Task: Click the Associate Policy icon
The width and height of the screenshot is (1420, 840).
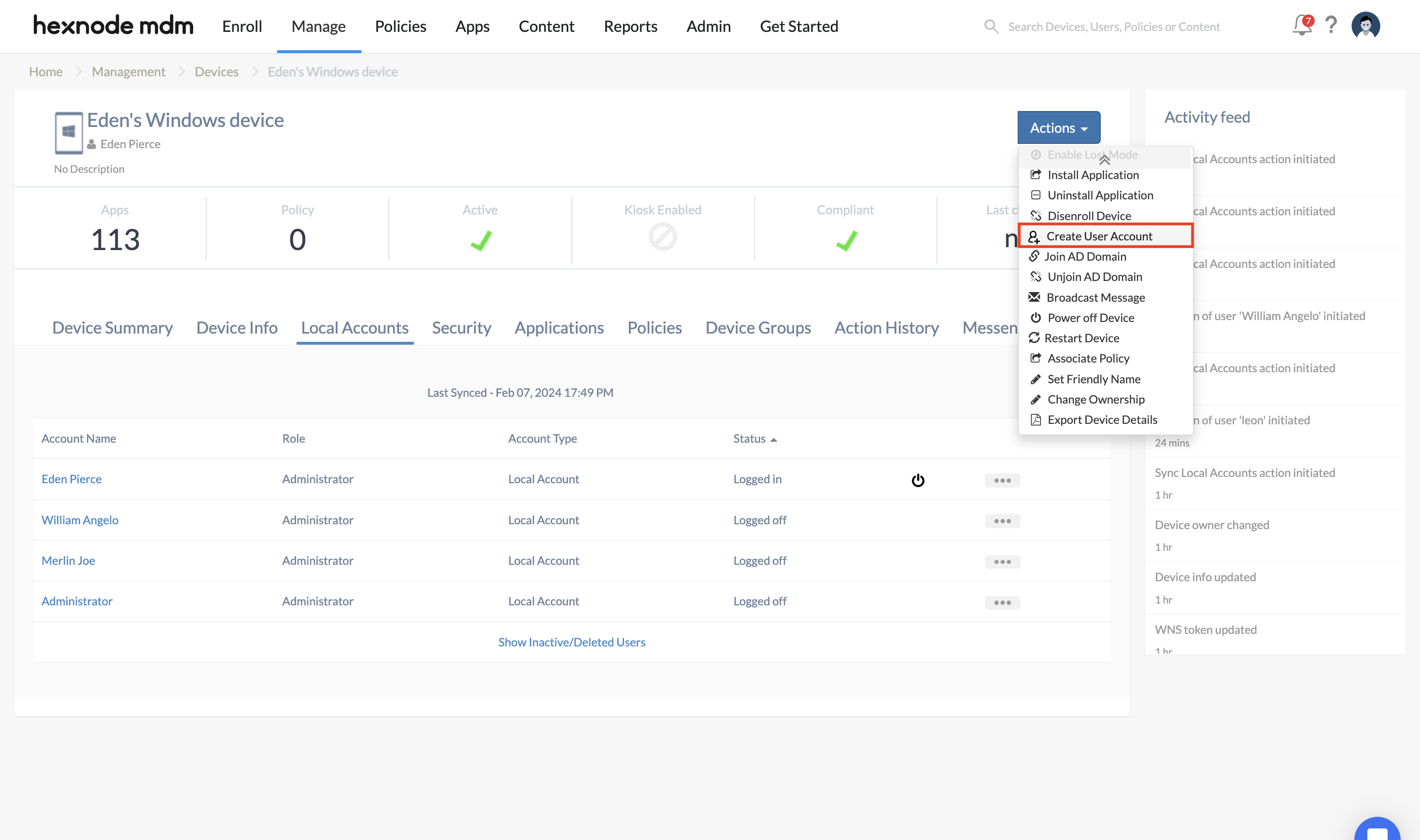Action: [x=1036, y=358]
